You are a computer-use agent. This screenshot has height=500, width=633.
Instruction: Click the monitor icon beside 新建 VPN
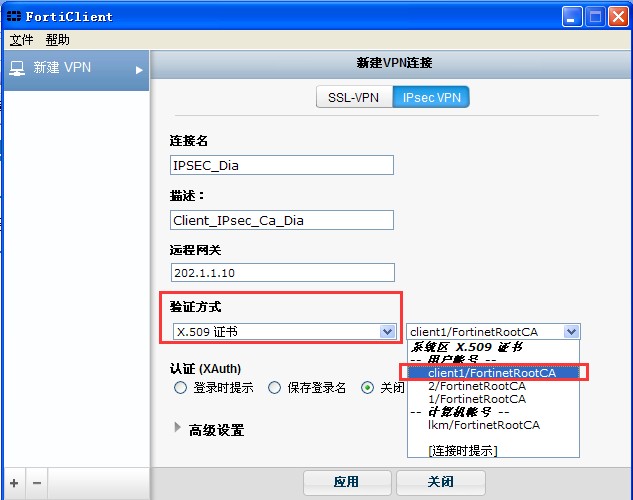click(17, 68)
